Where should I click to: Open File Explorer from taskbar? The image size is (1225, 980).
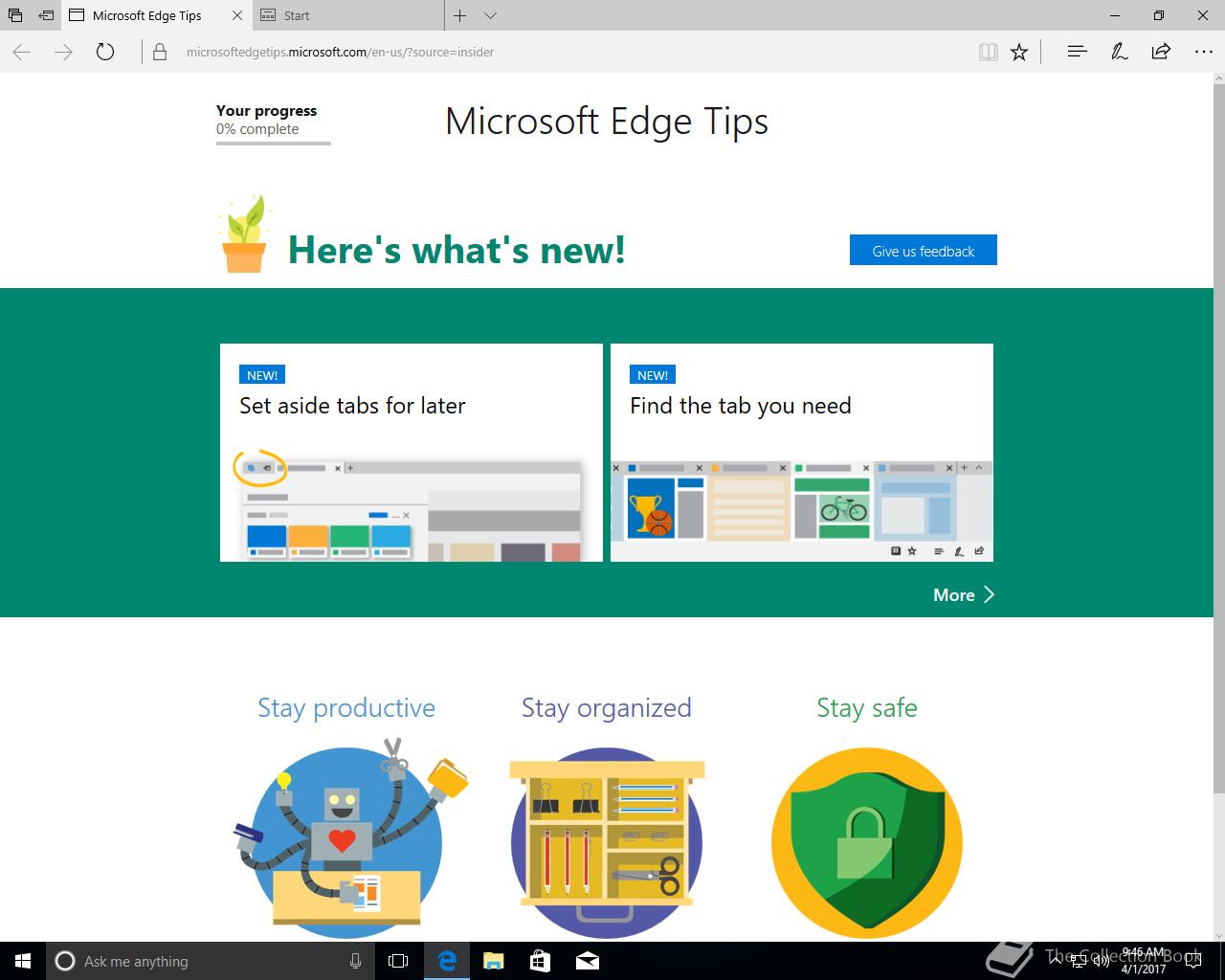click(x=494, y=961)
